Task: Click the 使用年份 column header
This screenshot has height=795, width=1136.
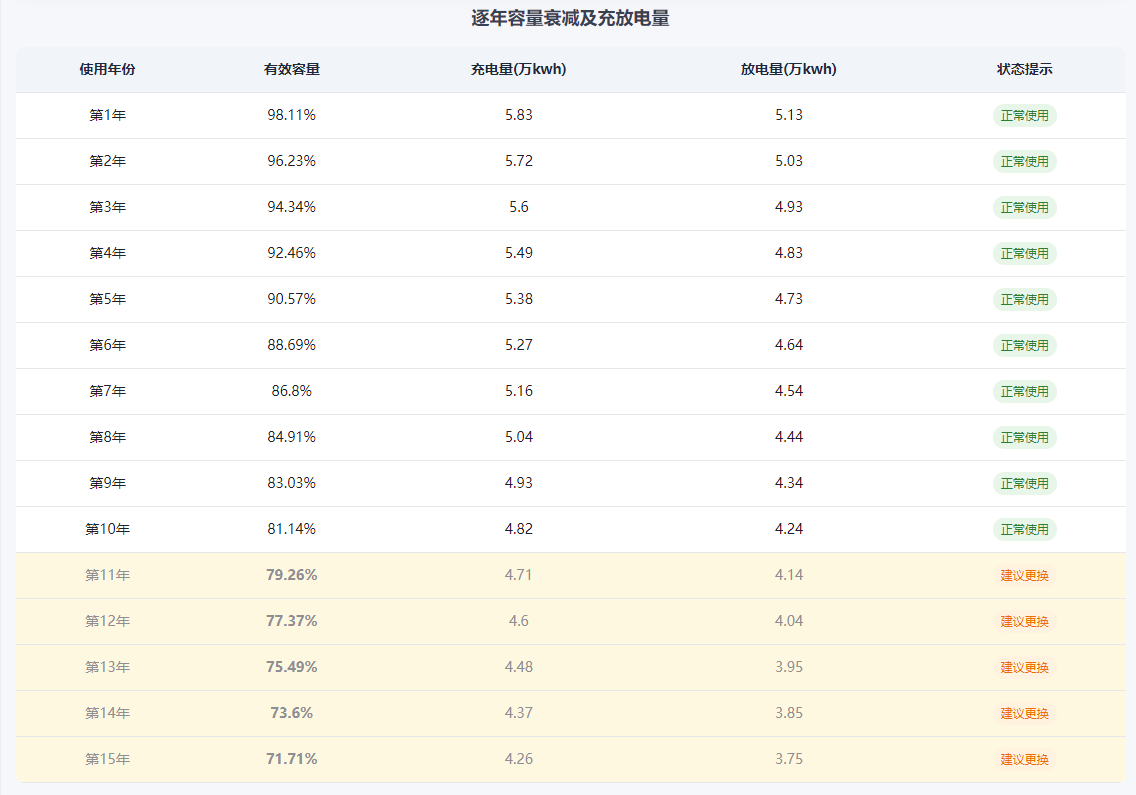Action: coord(107,70)
